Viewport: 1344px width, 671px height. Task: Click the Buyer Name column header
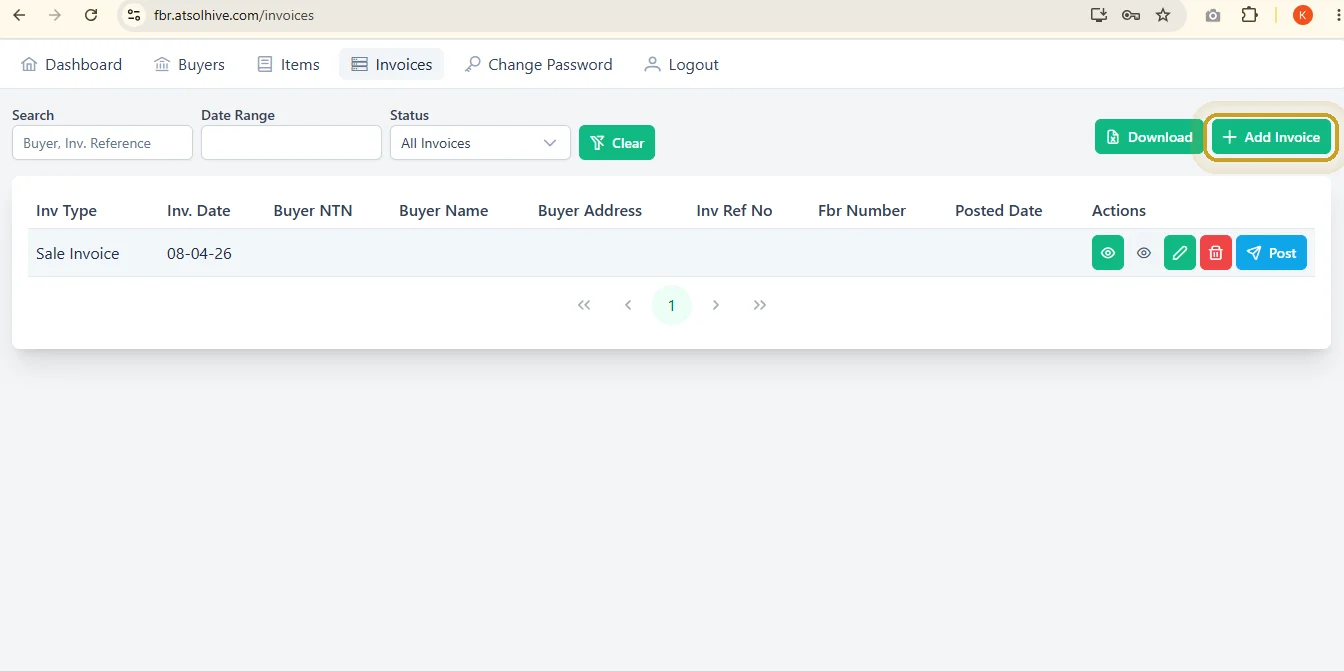[444, 211]
